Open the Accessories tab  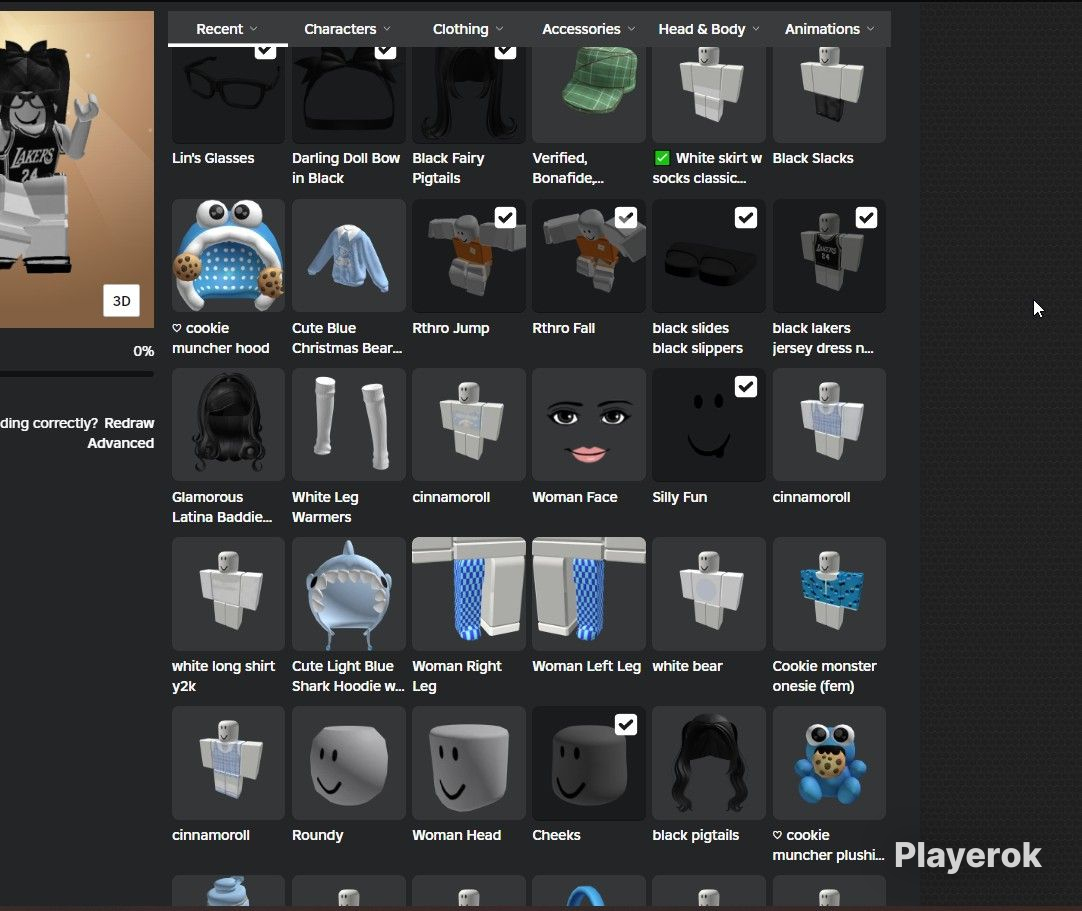[588, 29]
